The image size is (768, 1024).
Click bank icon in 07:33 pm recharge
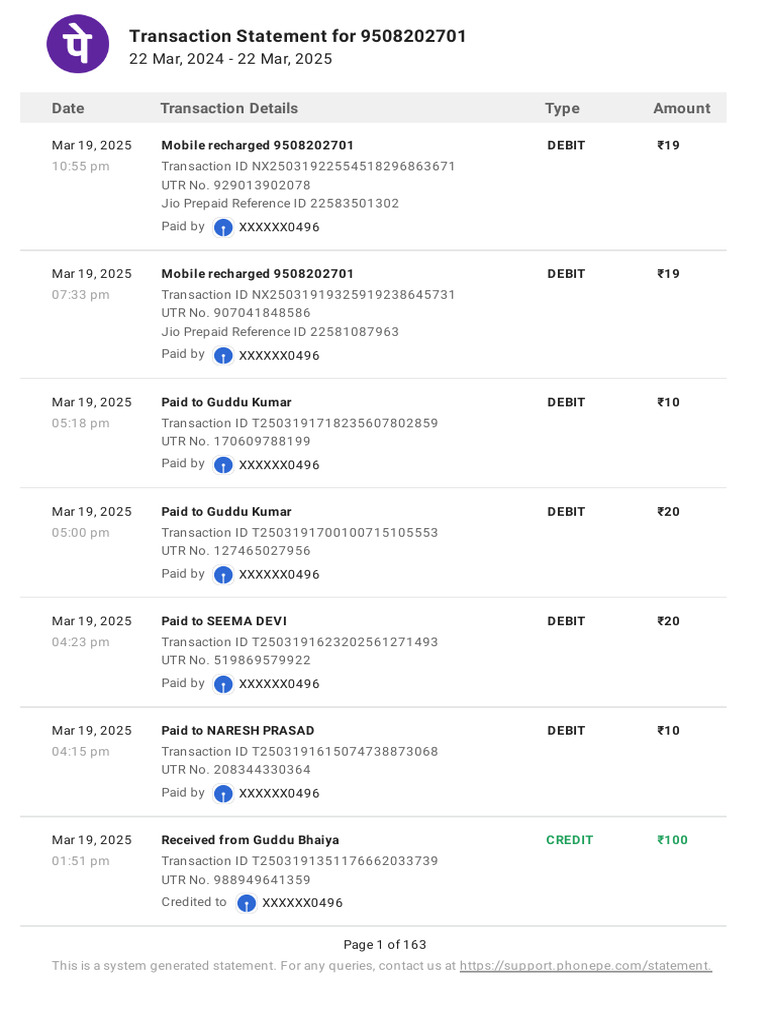click(x=223, y=356)
